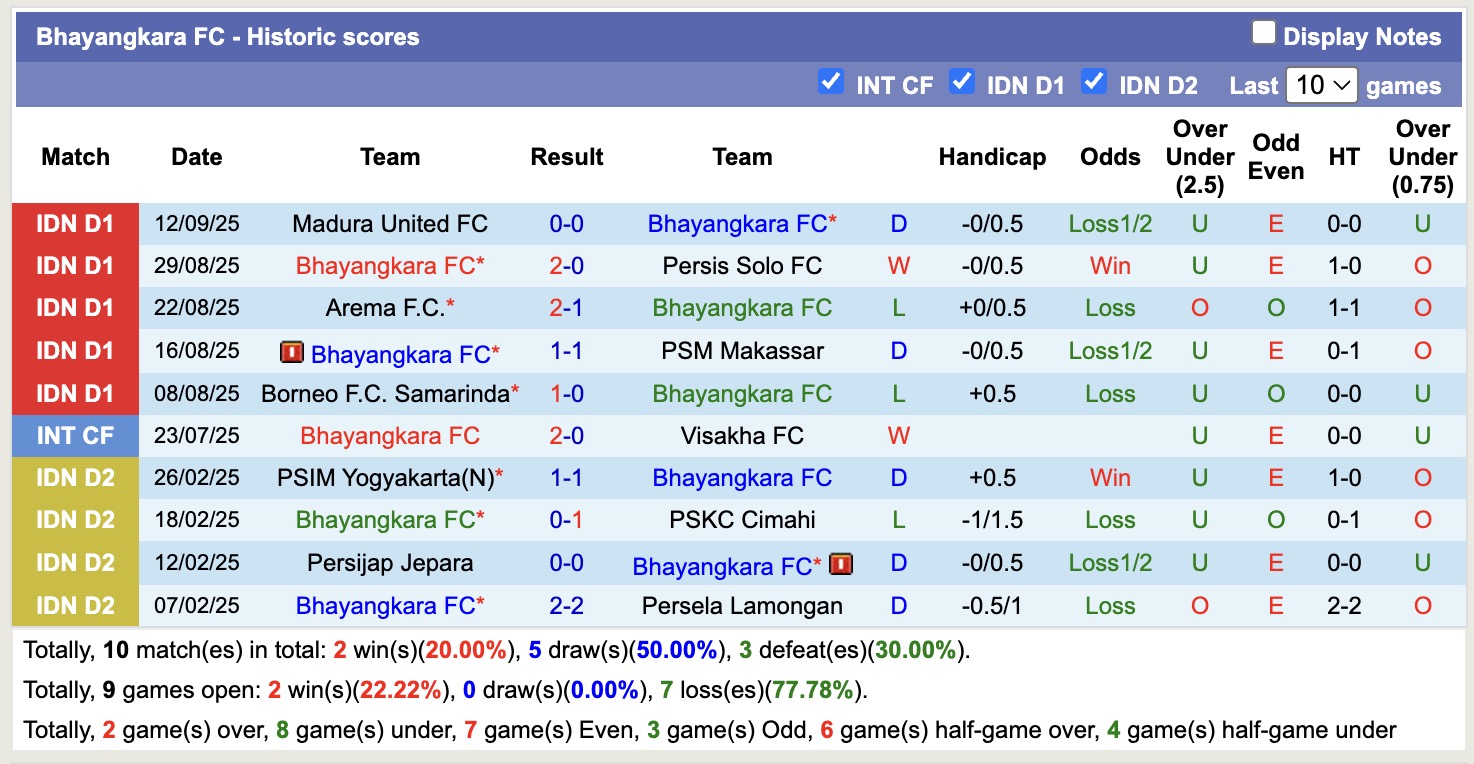The width and height of the screenshot is (1474, 764).
Task: Open the 2-1 result score link
Action: coord(566,308)
